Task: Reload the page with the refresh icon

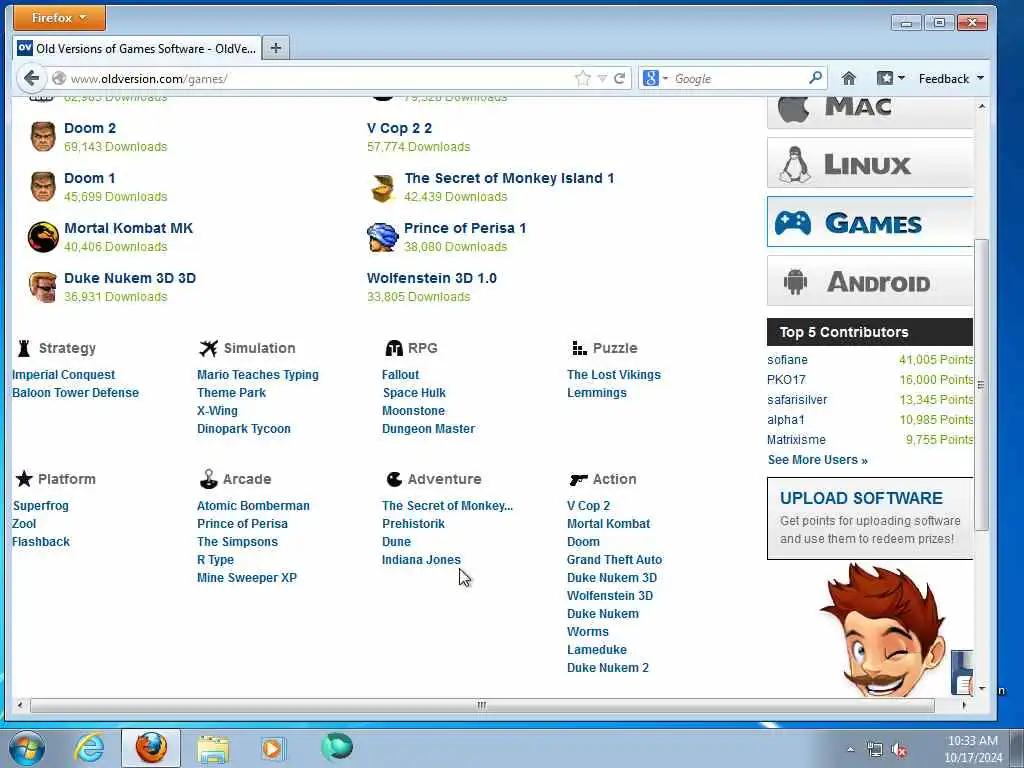Action: point(620,78)
